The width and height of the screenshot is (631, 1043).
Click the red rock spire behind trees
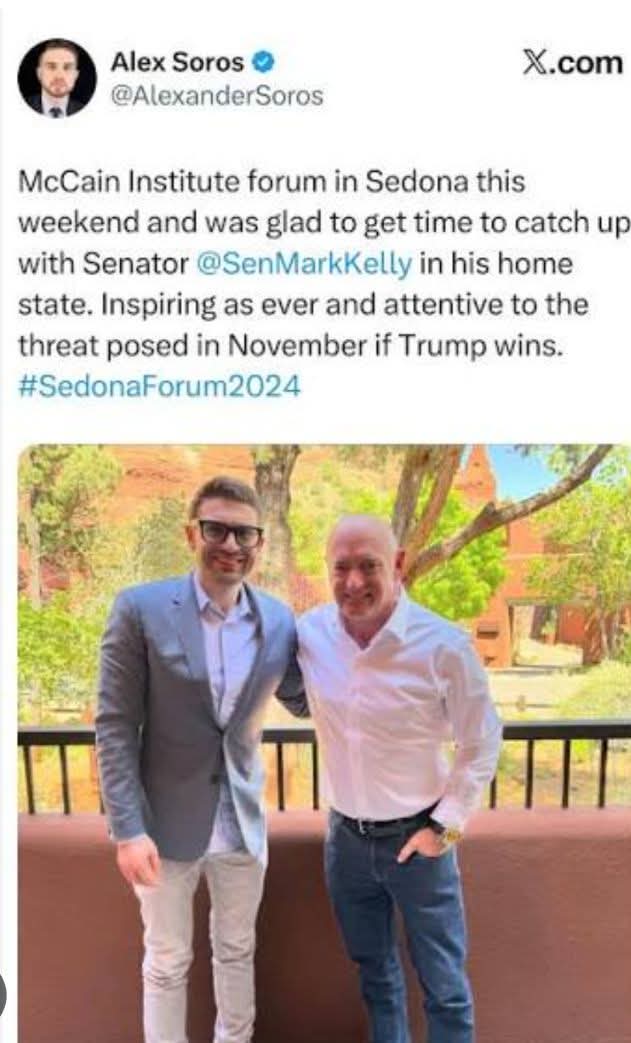click(x=477, y=474)
